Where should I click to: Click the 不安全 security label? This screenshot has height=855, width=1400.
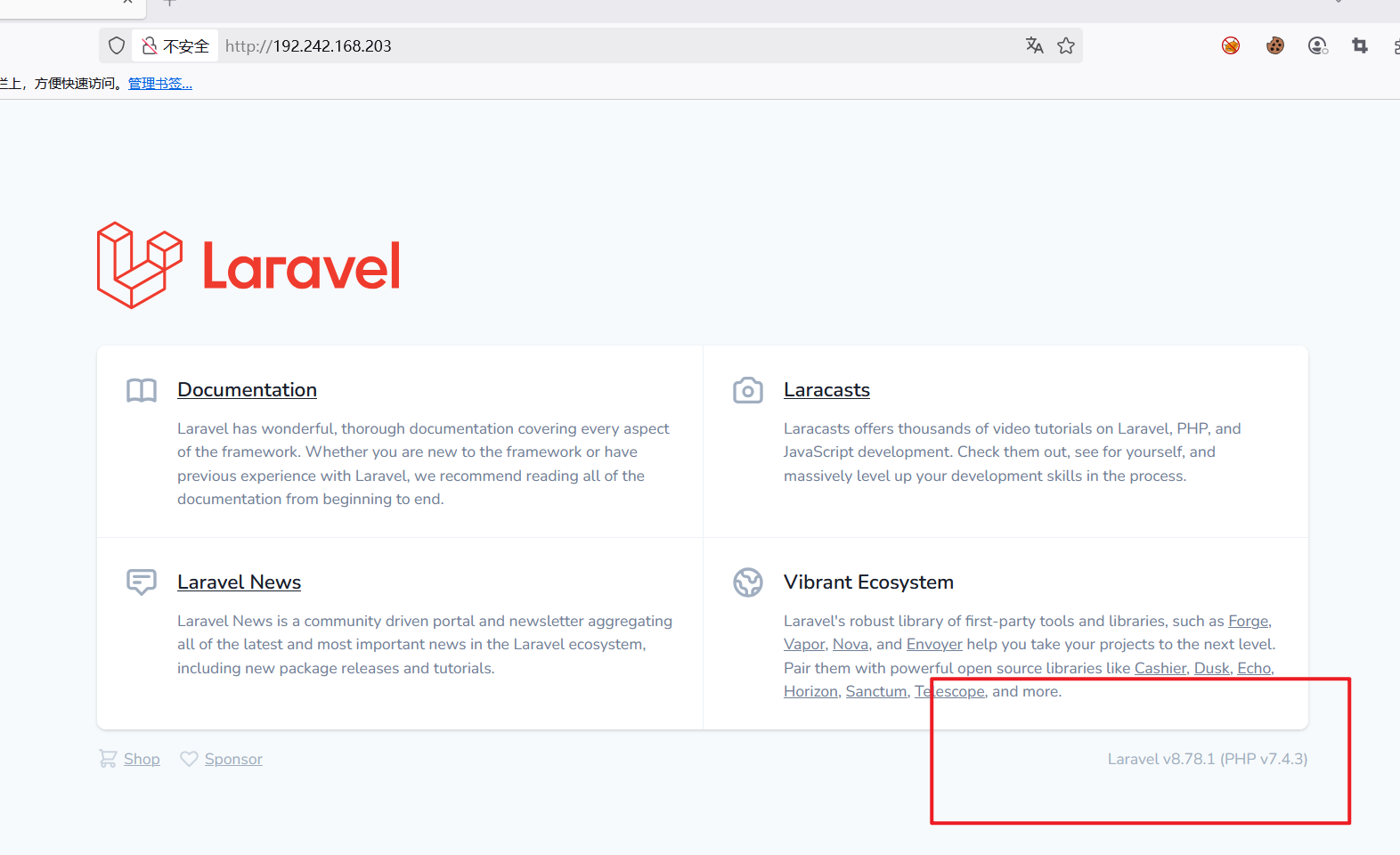(186, 46)
